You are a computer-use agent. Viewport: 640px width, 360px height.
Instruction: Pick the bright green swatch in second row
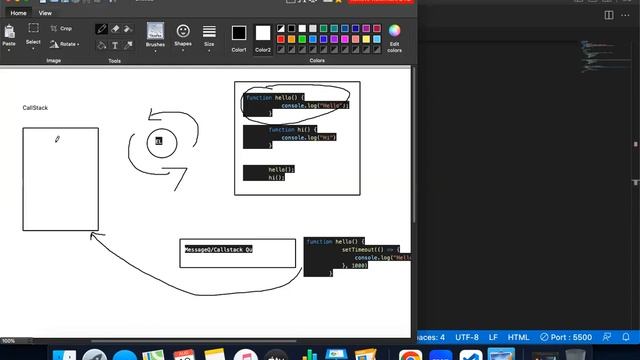(302, 39)
